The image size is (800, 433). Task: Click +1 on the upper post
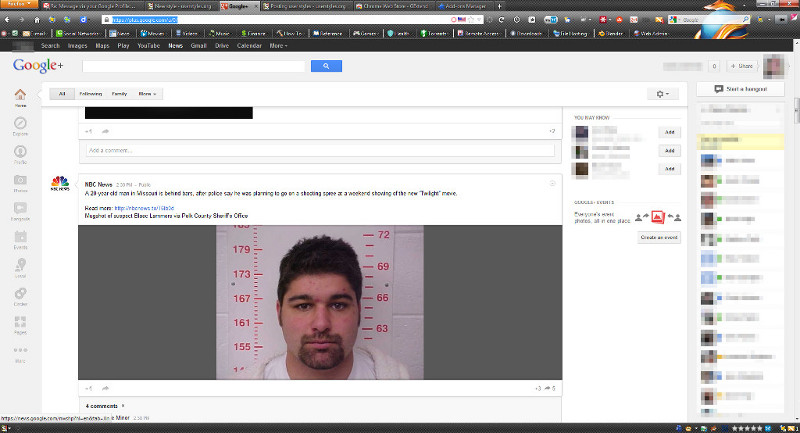[89, 132]
